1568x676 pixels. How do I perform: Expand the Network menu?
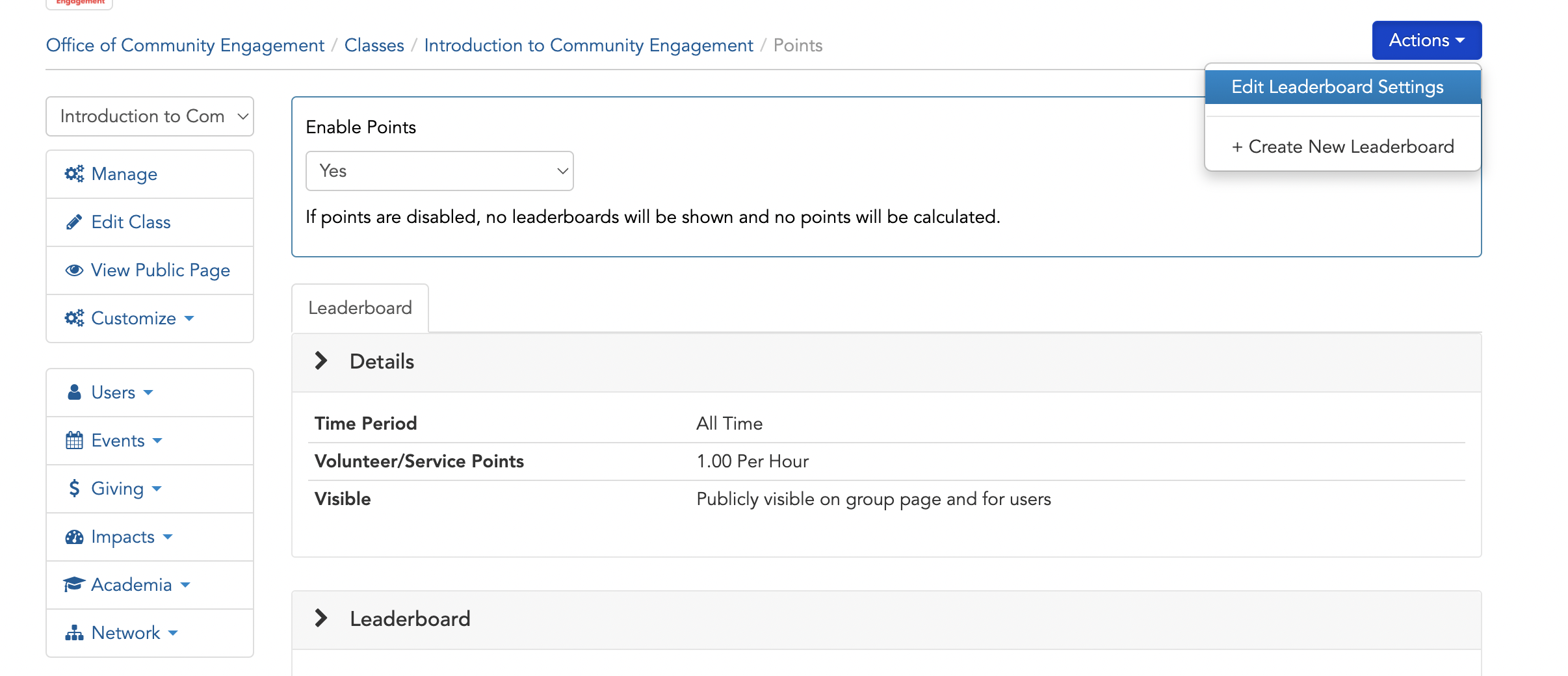150,633
